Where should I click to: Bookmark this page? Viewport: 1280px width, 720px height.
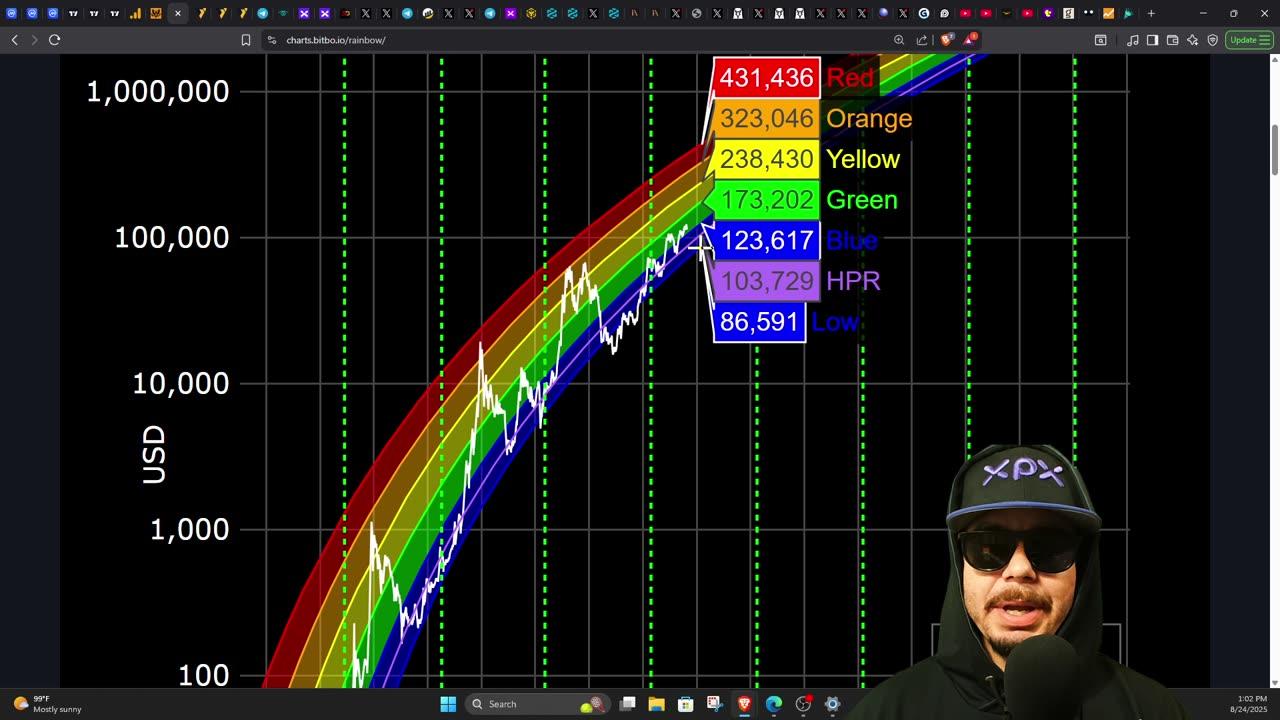(246, 40)
